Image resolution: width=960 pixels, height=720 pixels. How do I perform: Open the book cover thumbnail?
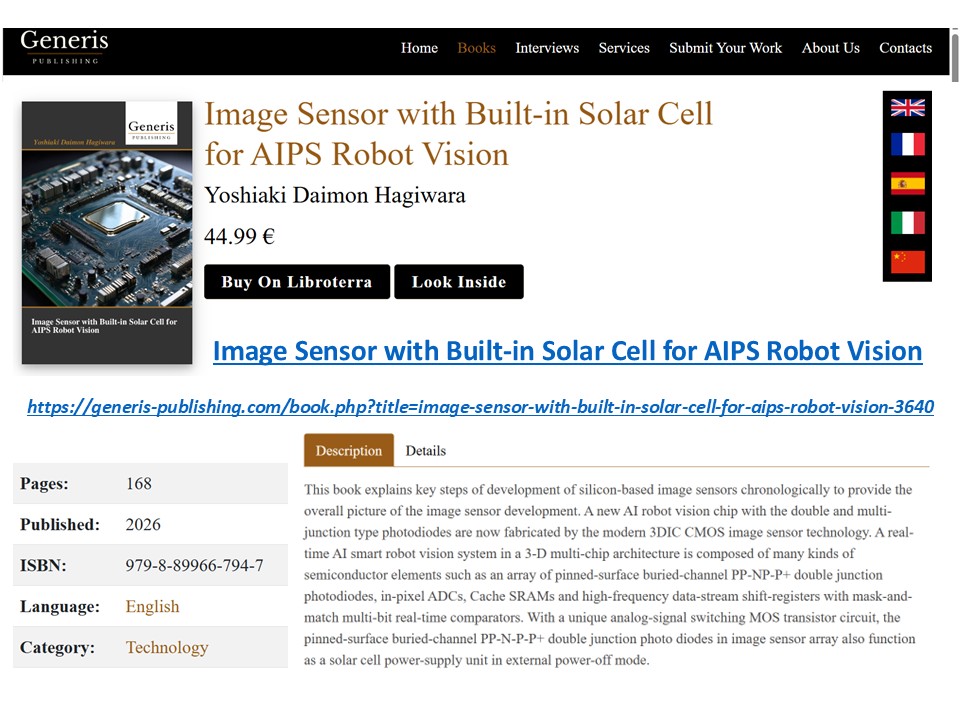107,233
